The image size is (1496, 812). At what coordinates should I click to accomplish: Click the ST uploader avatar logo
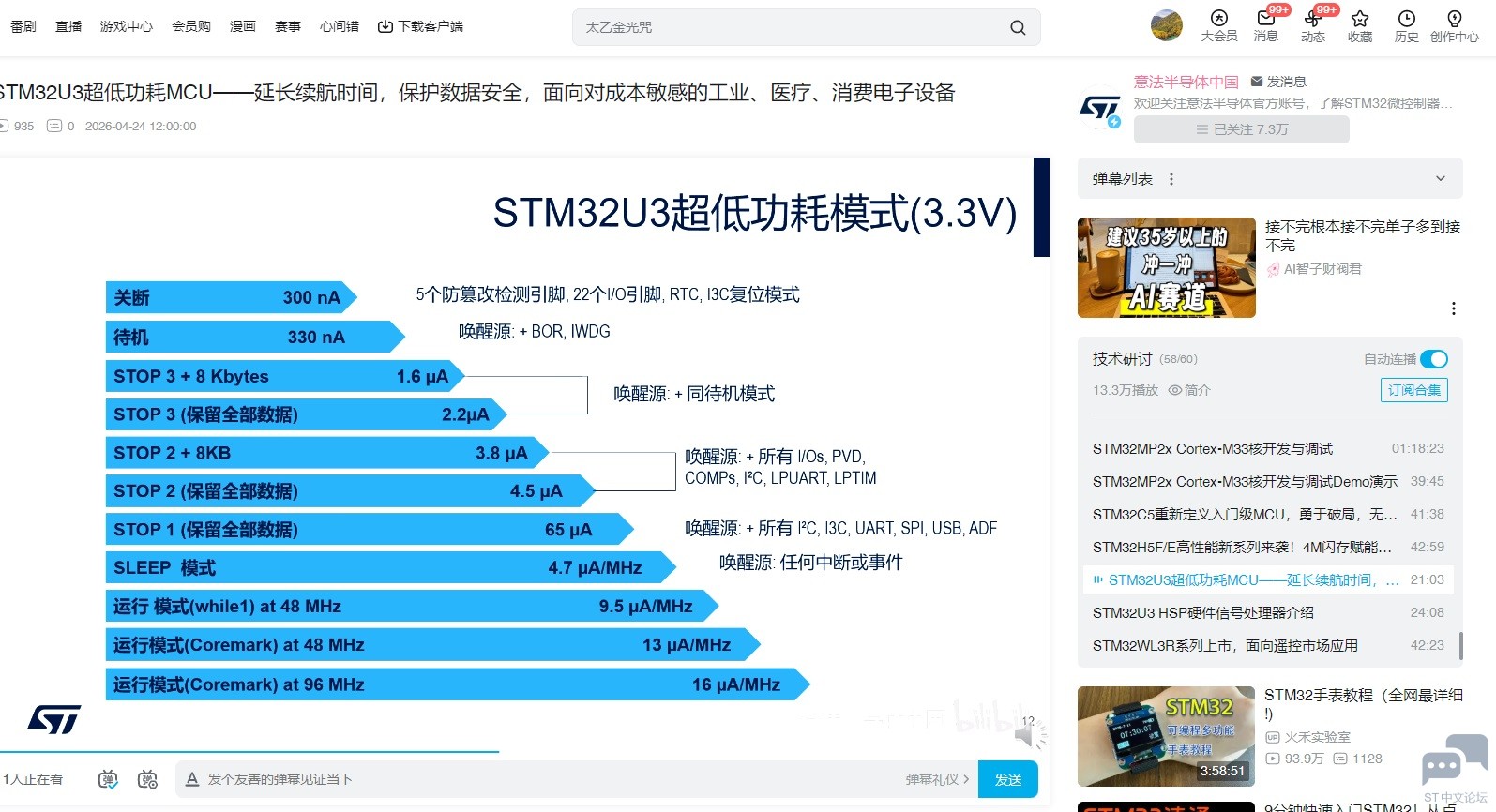click(1099, 109)
